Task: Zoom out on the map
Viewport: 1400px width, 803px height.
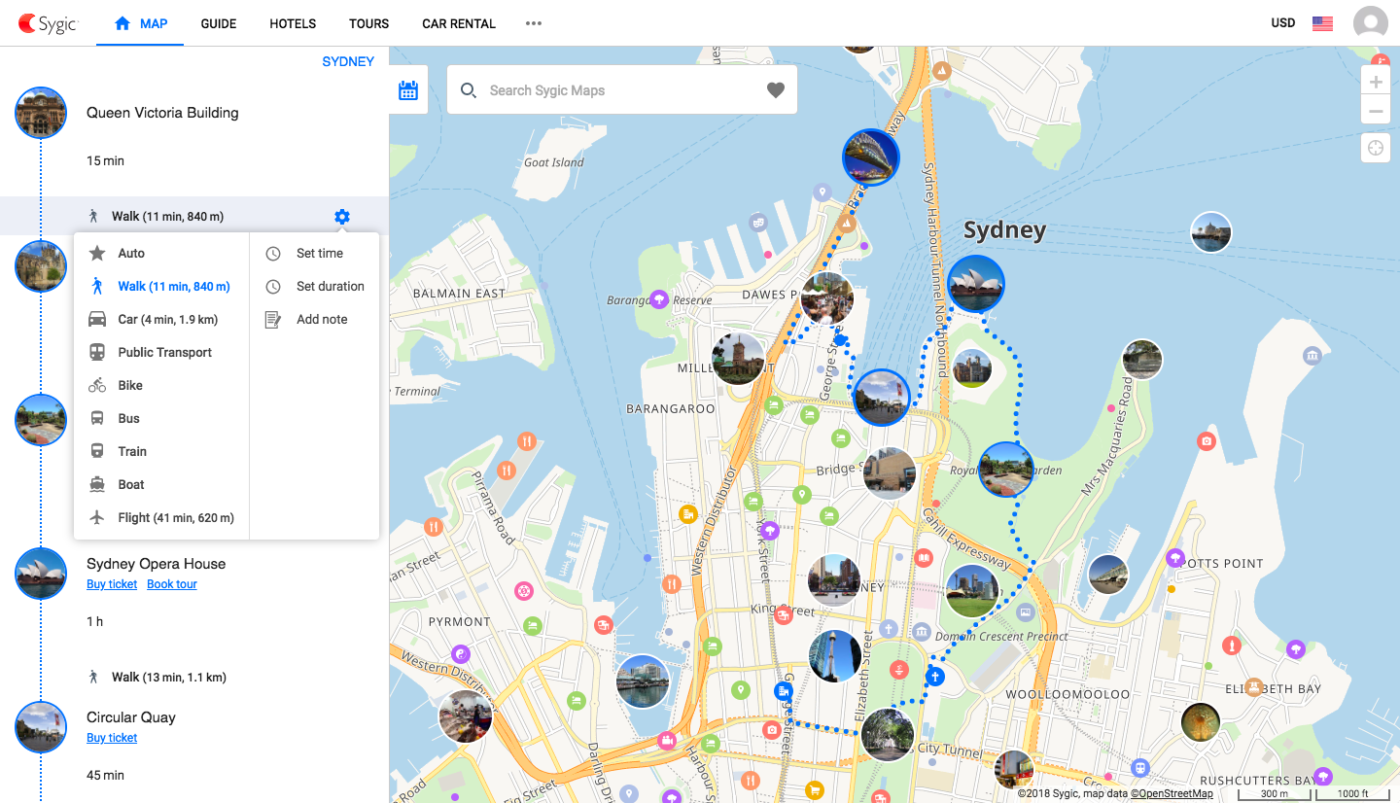Action: tap(1377, 111)
